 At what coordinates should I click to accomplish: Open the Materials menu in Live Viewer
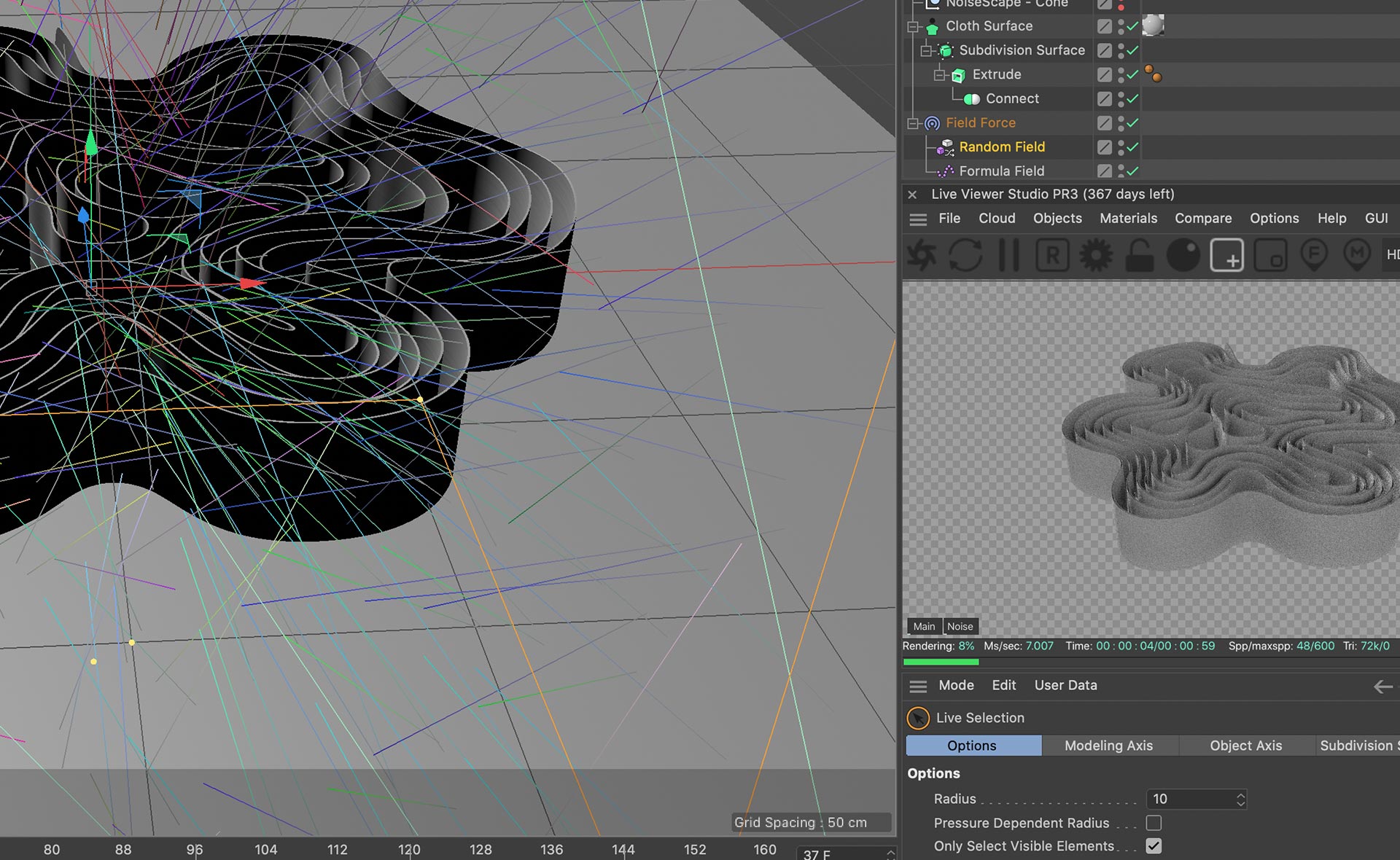(x=1128, y=218)
